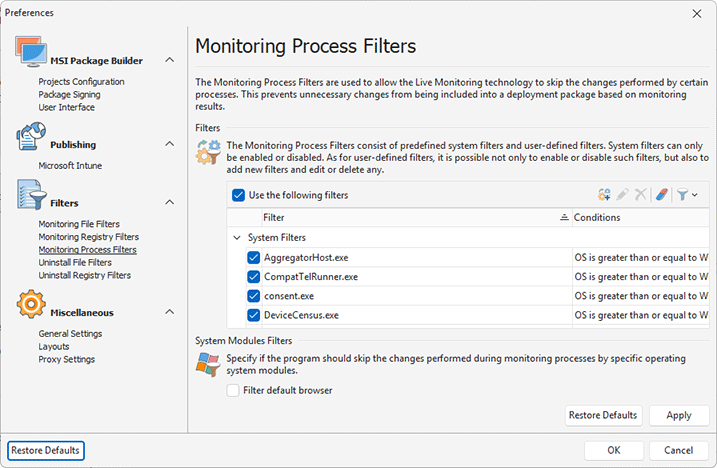Uncheck 'Use the following filters'
Image resolution: width=717 pixels, height=468 pixels.
click(238, 195)
